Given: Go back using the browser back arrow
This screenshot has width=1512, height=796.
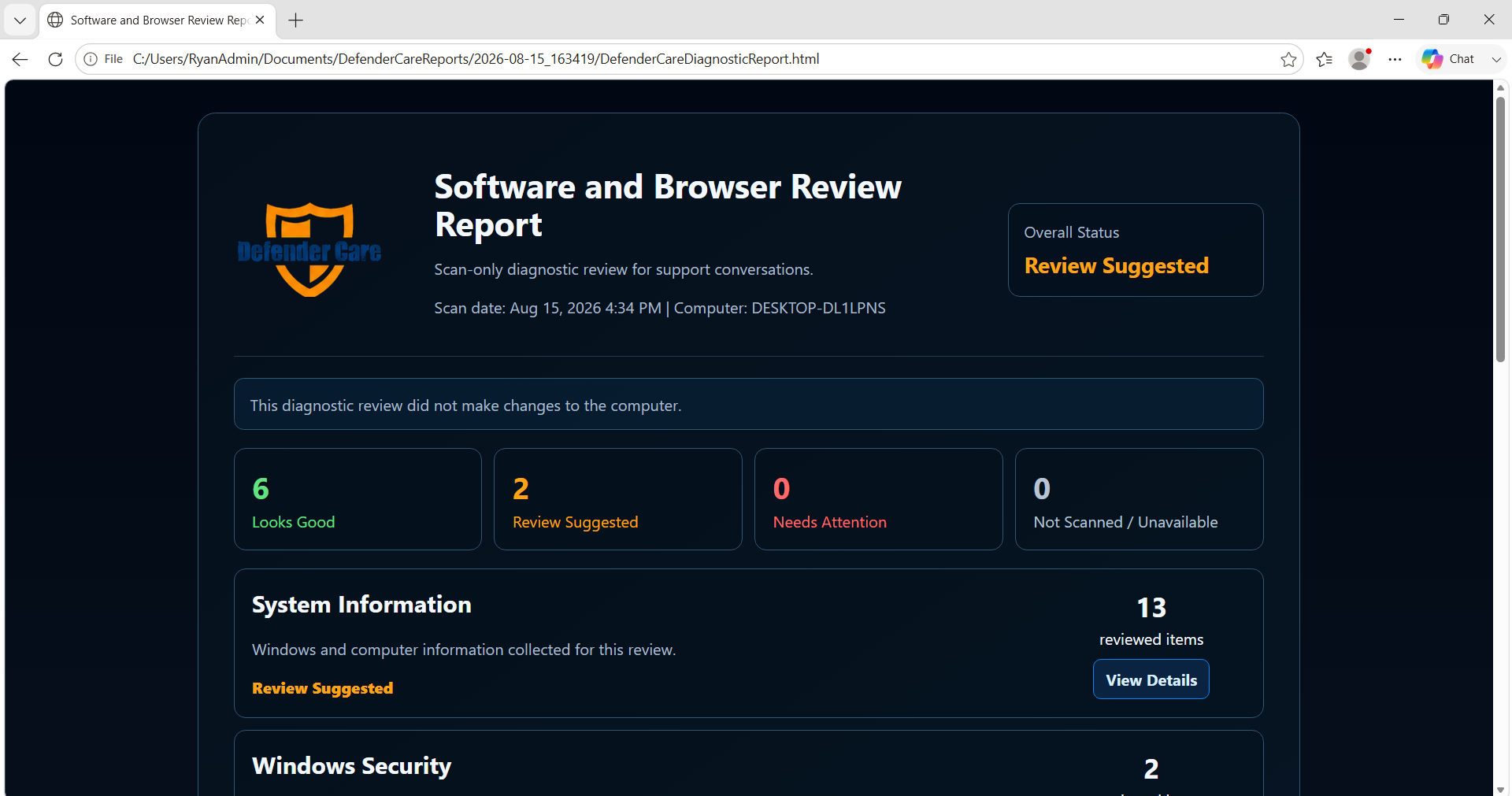Looking at the screenshot, I should tap(20, 59).
